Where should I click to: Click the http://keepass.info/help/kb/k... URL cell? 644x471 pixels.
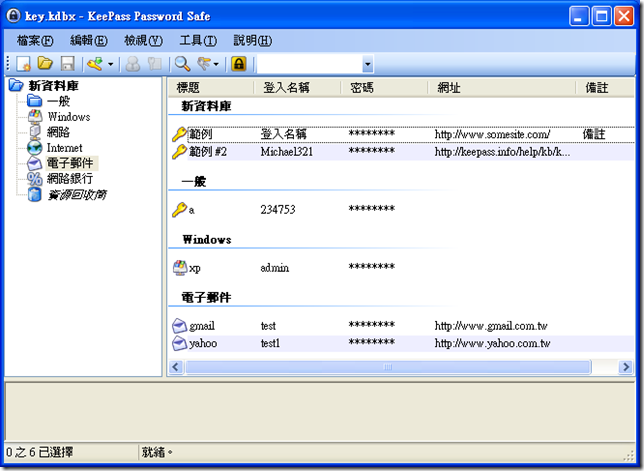click(502, 152)
